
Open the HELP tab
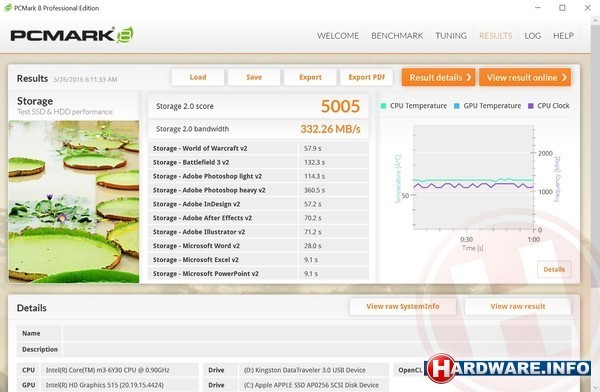click(563, 36)
